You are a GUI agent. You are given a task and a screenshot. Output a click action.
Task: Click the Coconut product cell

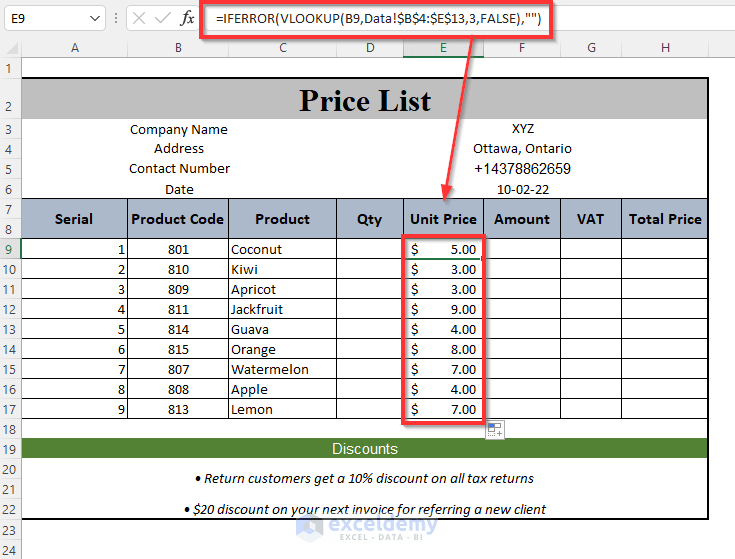click(x=282, y=249)
